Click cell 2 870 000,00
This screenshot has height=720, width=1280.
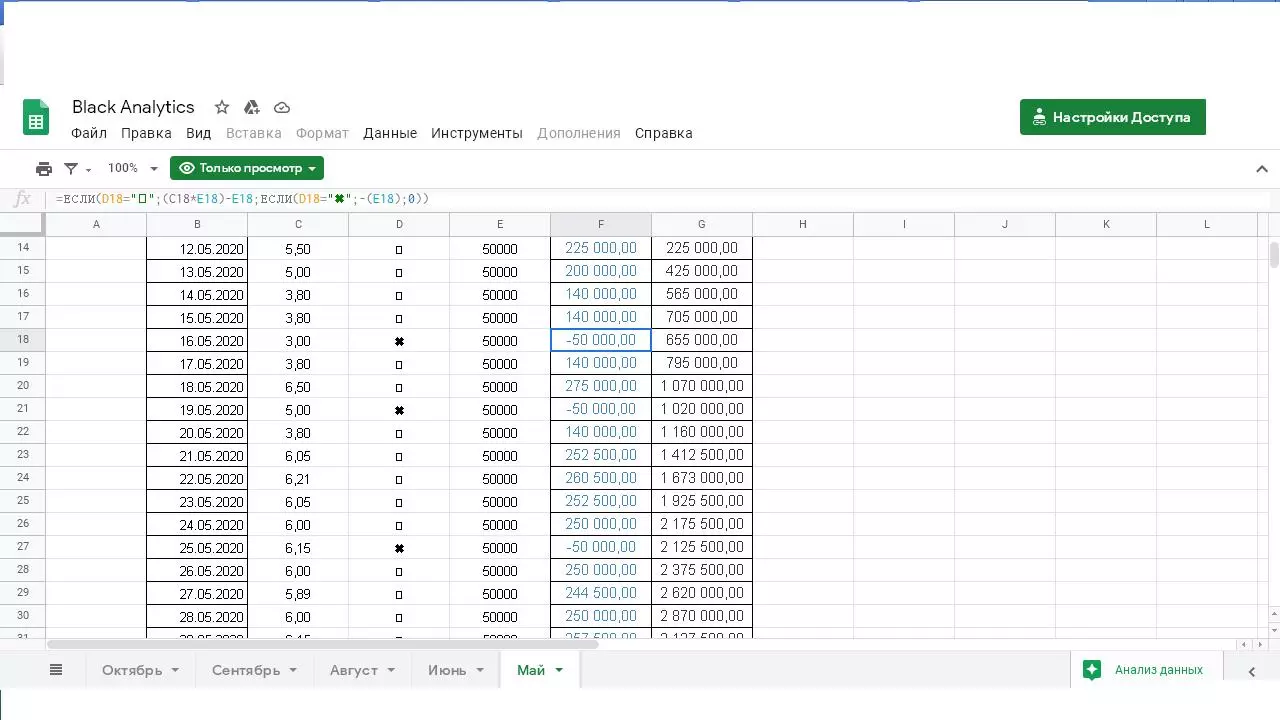coord(702,616)
